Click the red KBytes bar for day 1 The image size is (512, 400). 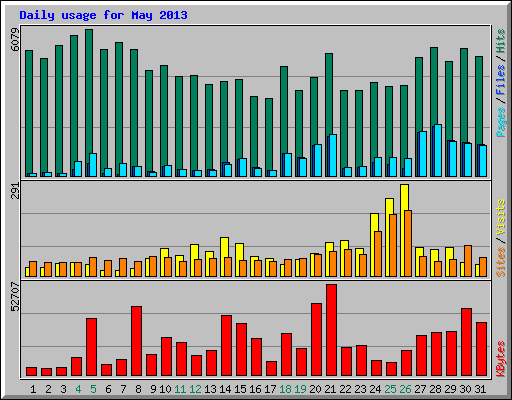point(31,372)
